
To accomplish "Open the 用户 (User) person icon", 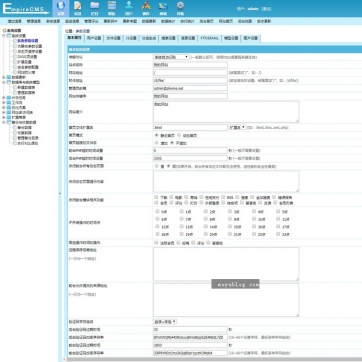I will (129, 8).
